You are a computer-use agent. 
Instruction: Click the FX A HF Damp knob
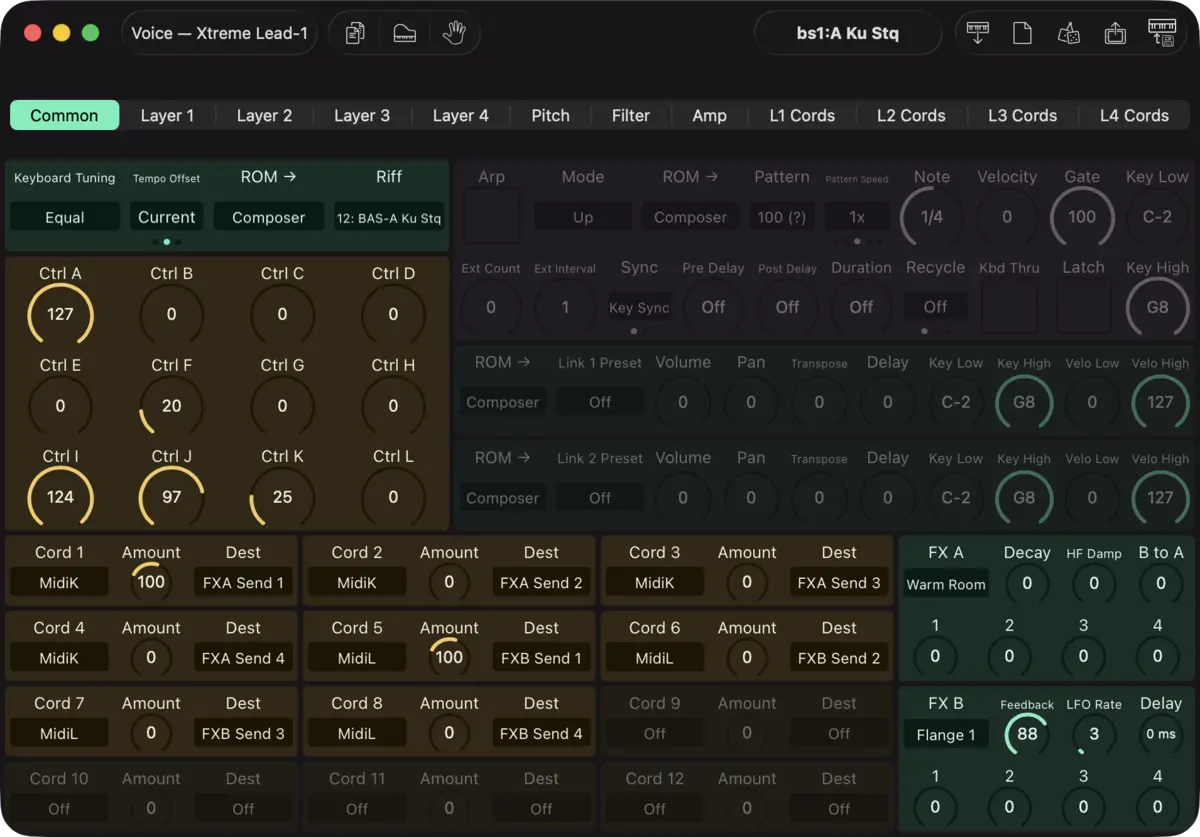click(x=1094, y=583)
